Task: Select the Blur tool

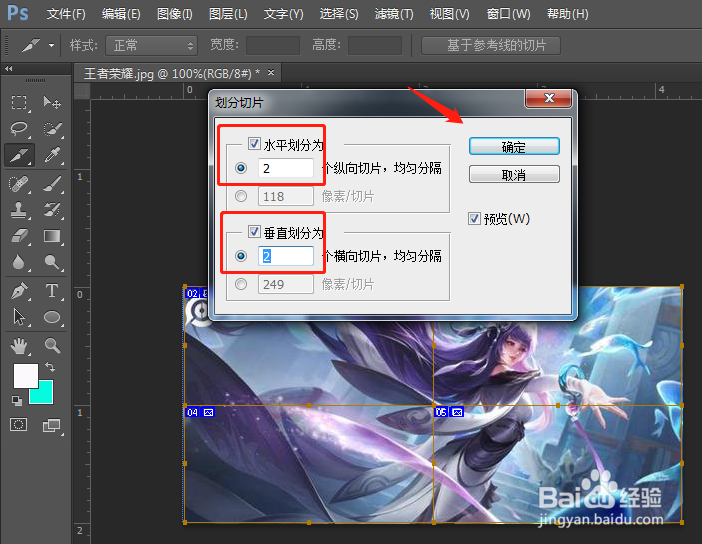Action: 19,262
